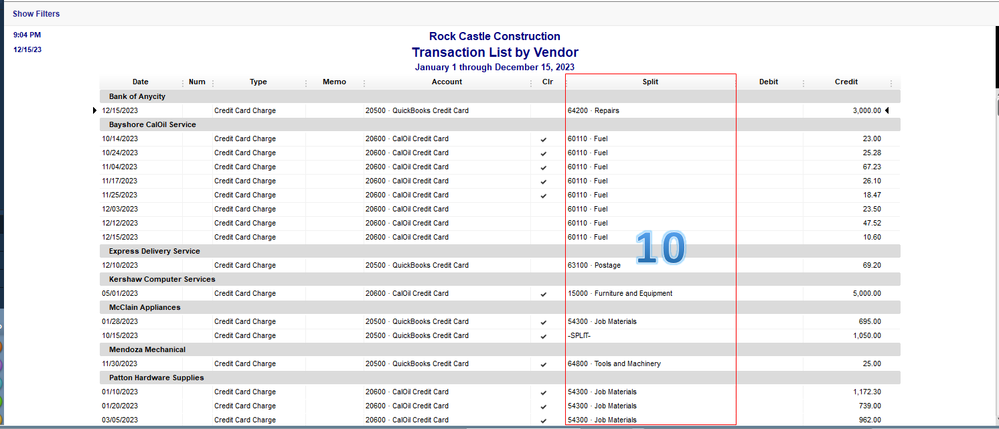Select the Account column header
999x429 pixels.
click(x=447, y=82)
